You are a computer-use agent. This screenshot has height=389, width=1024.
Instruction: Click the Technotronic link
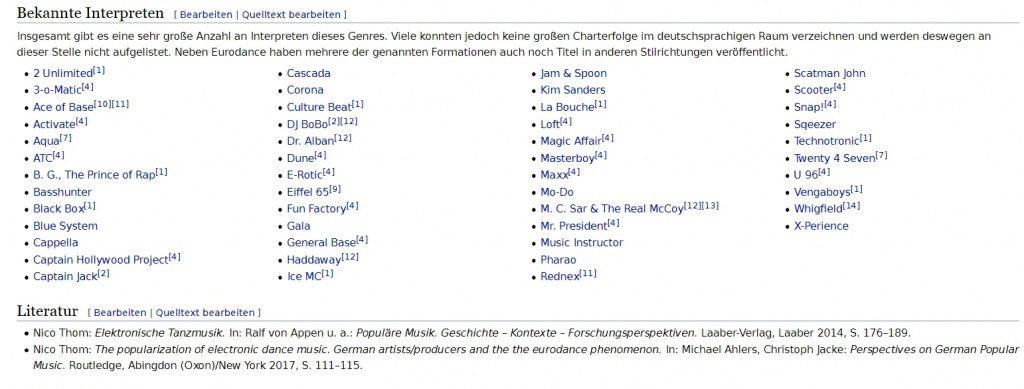tap(826, 142)
